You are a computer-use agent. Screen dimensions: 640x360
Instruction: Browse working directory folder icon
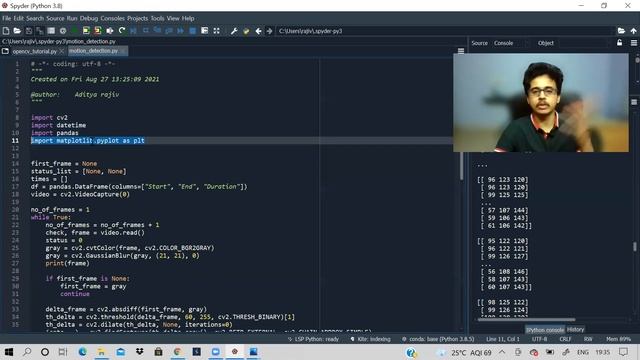tap(621, 31)
